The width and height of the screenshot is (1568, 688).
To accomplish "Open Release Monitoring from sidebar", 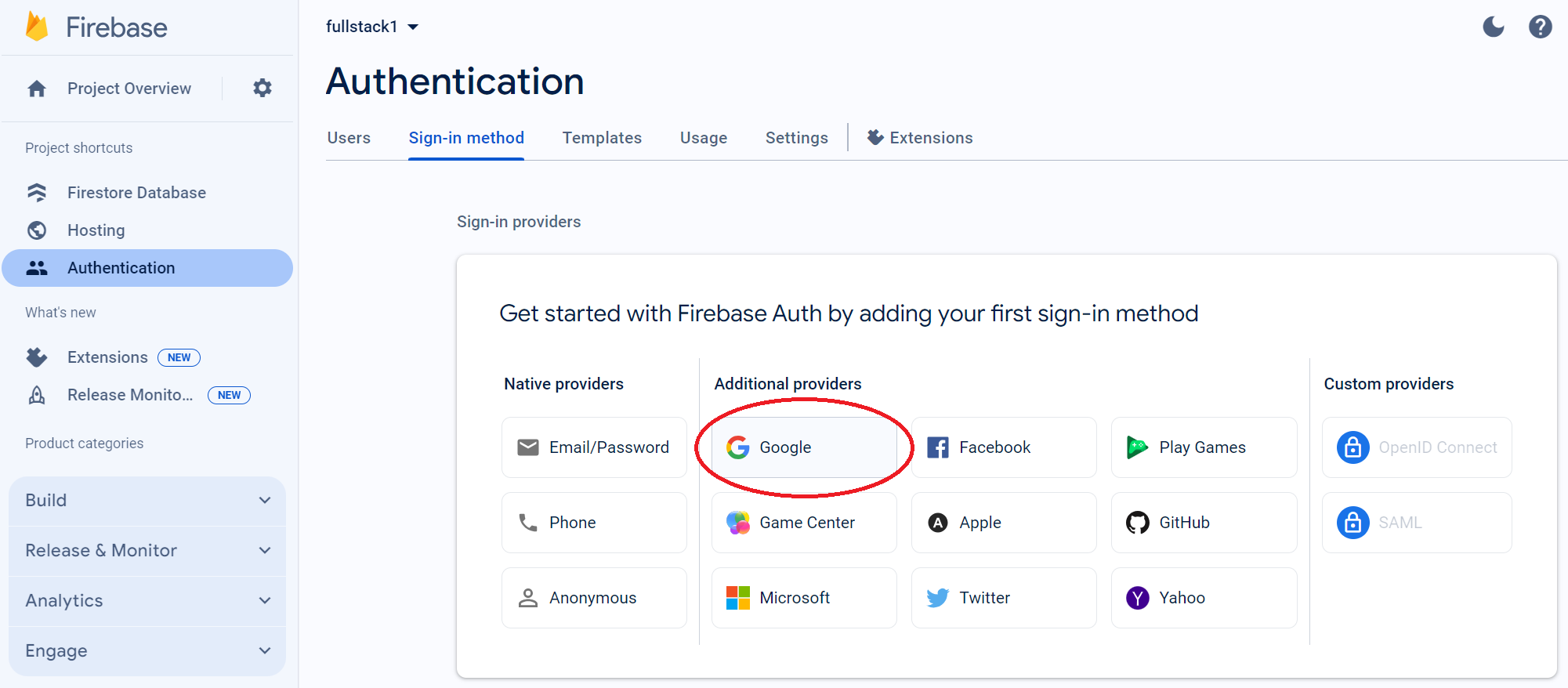I will [x=129, y=394].
